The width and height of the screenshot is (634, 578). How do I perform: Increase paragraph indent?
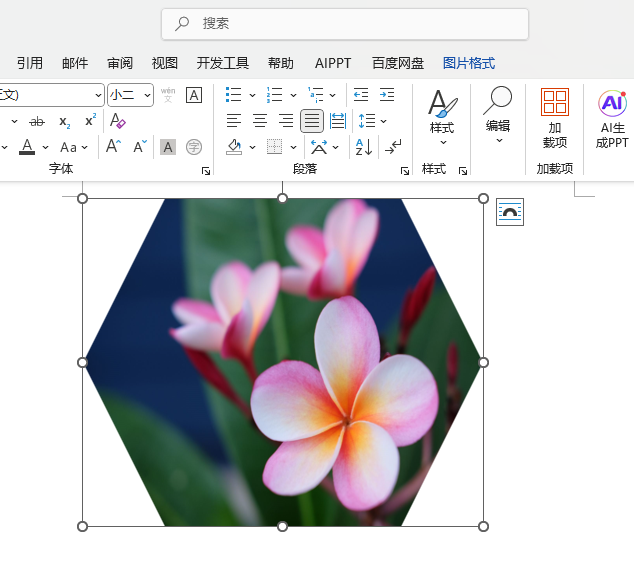coord(387,95)
